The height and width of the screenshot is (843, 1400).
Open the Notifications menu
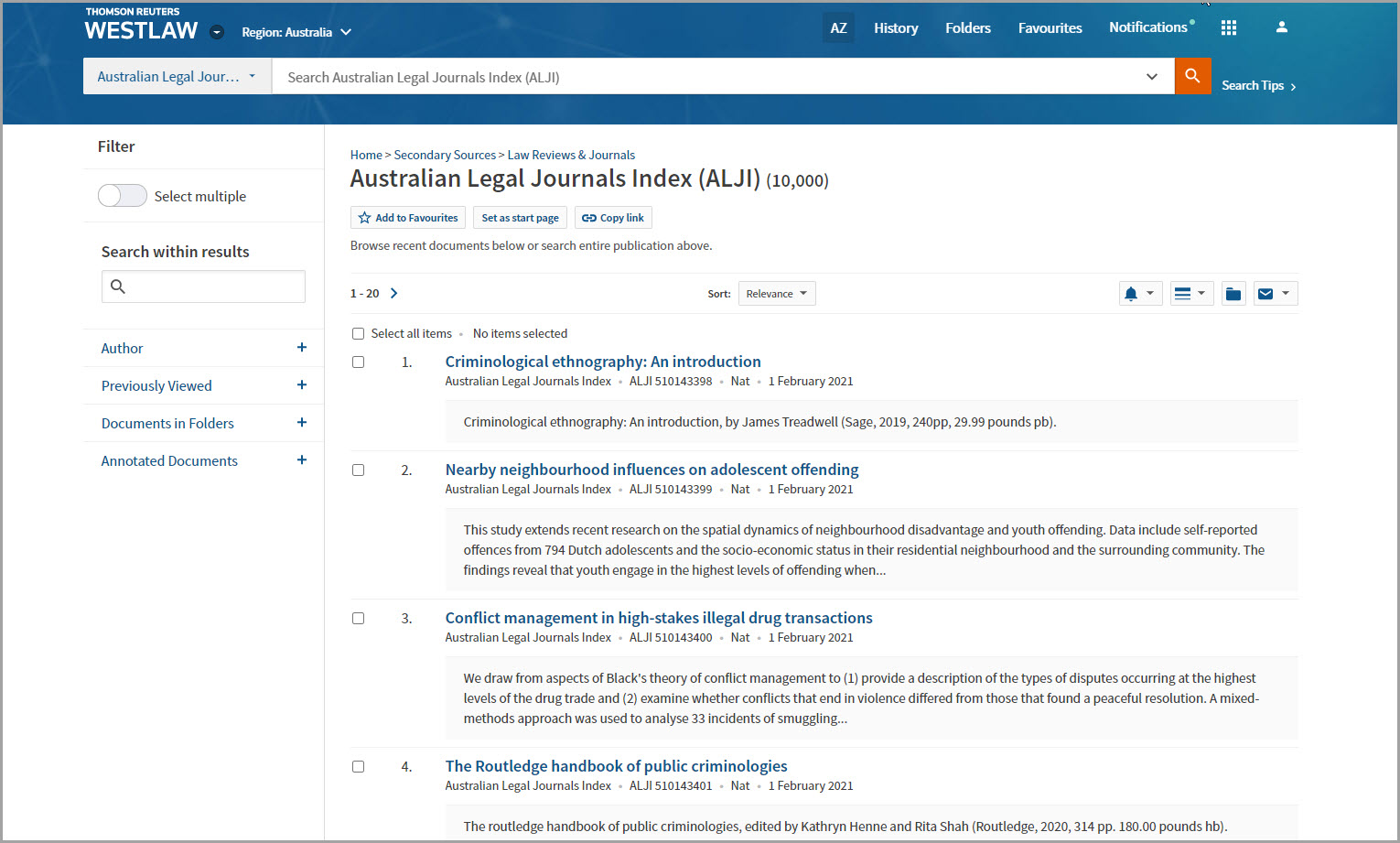[x=1151, y=27]
